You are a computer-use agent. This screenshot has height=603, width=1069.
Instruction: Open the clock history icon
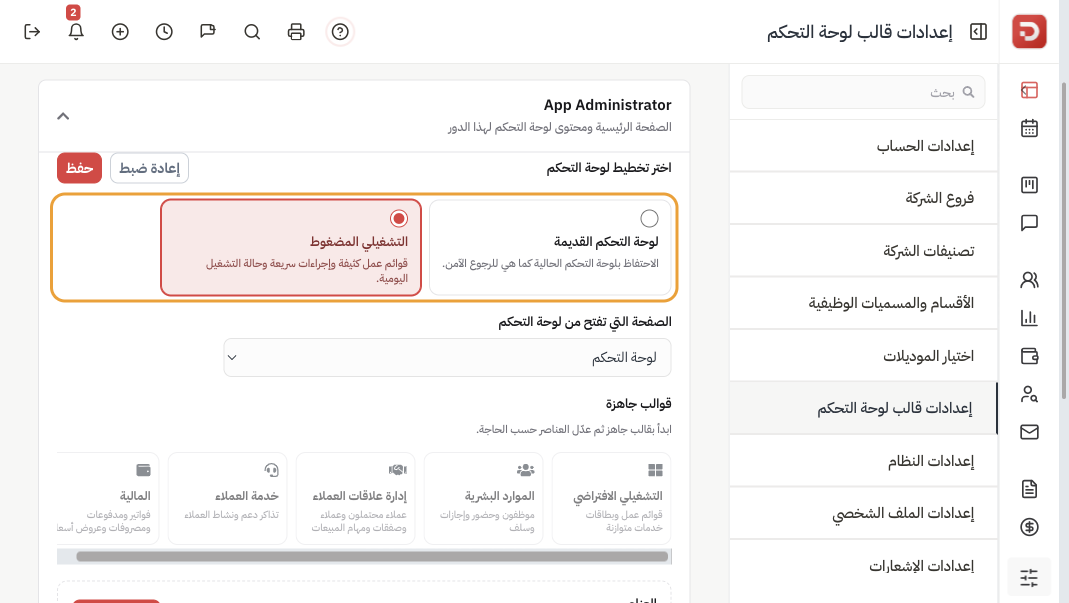click(x=164, y=31)
